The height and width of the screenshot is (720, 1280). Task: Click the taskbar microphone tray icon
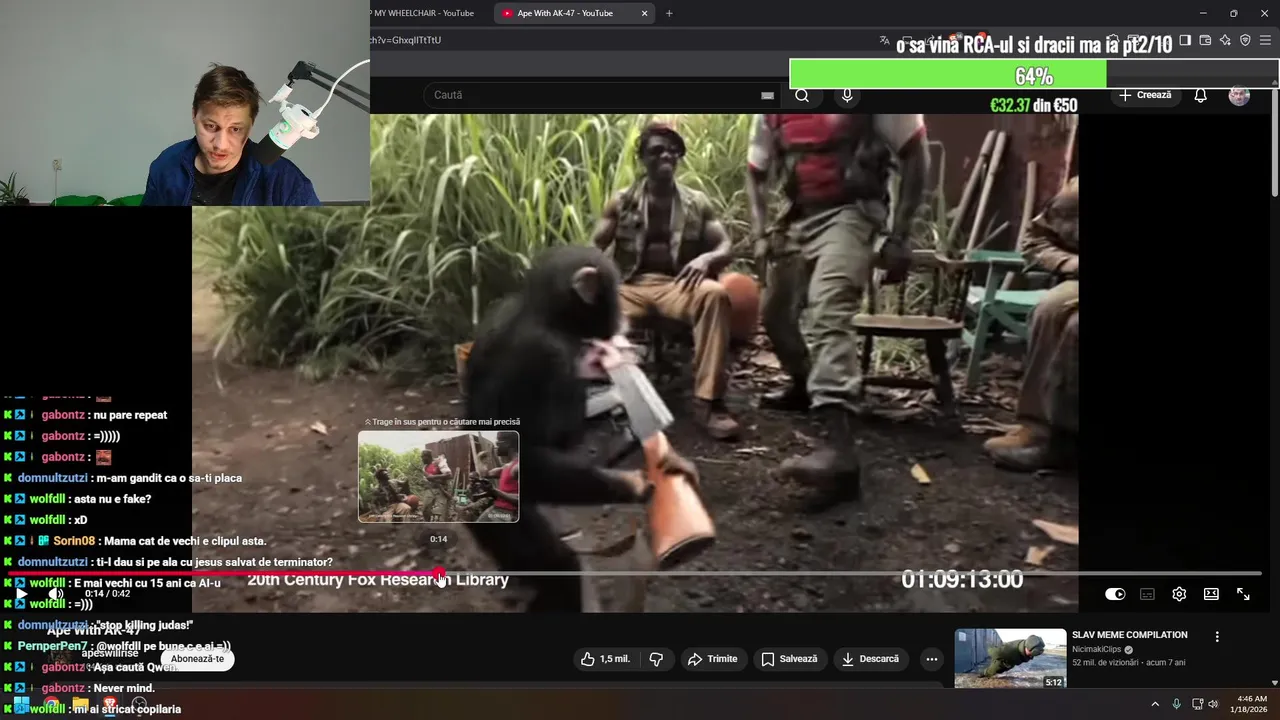1176,704
